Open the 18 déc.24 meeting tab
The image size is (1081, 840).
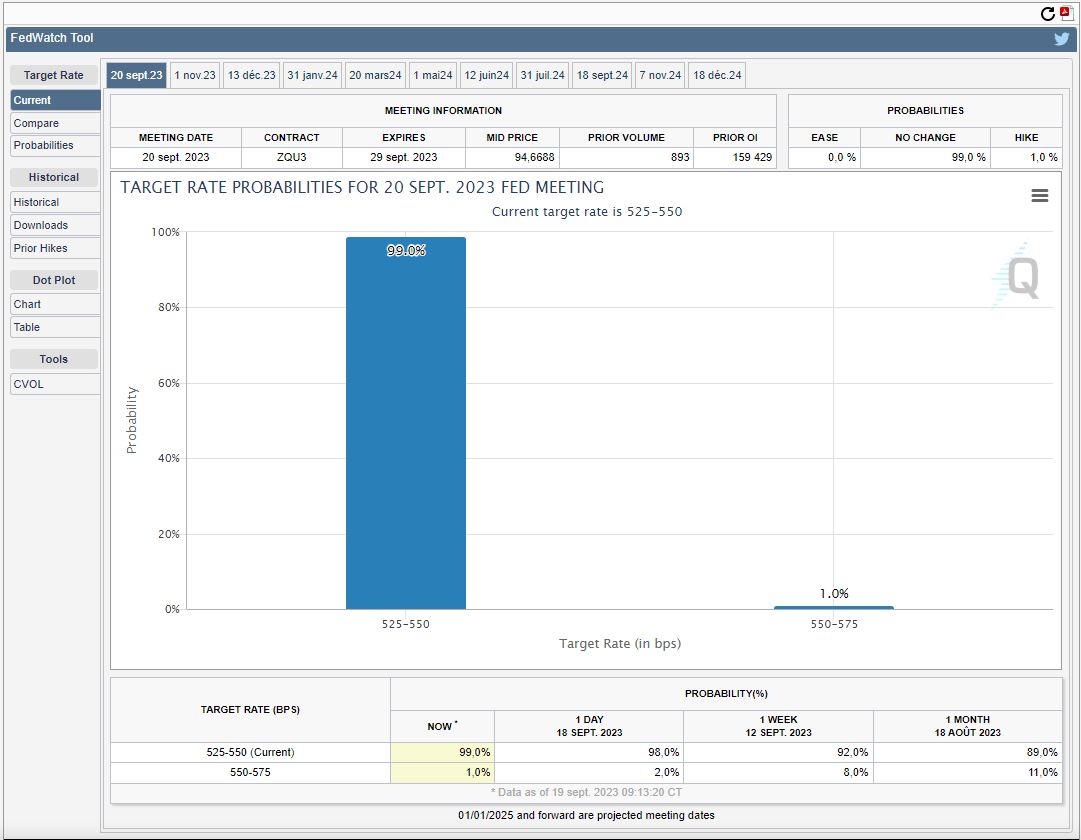(x=717, y=75)
